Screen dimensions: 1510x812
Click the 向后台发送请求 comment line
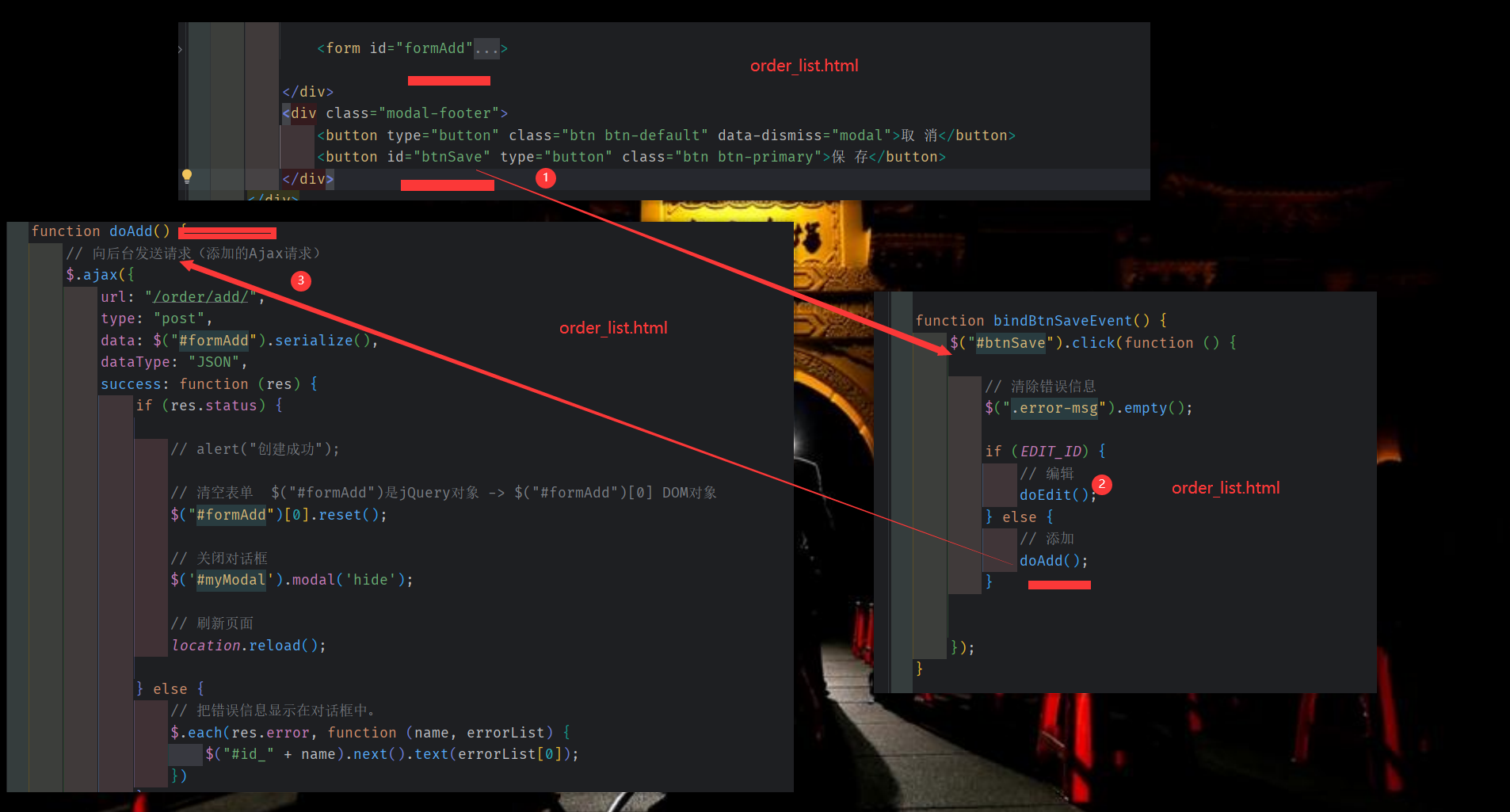[193, 254]
